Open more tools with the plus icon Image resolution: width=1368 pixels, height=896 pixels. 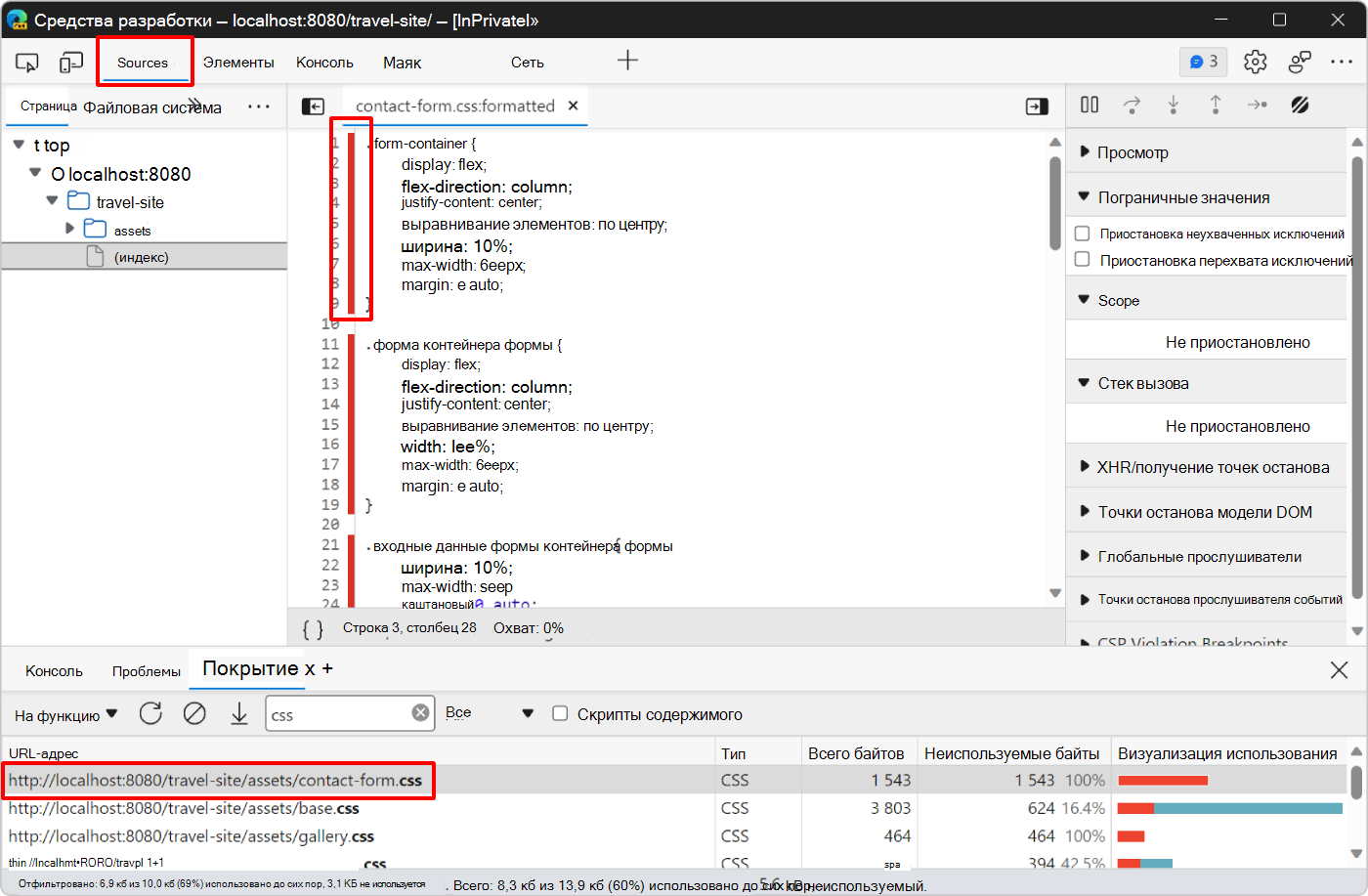click(x=627, y=61)
